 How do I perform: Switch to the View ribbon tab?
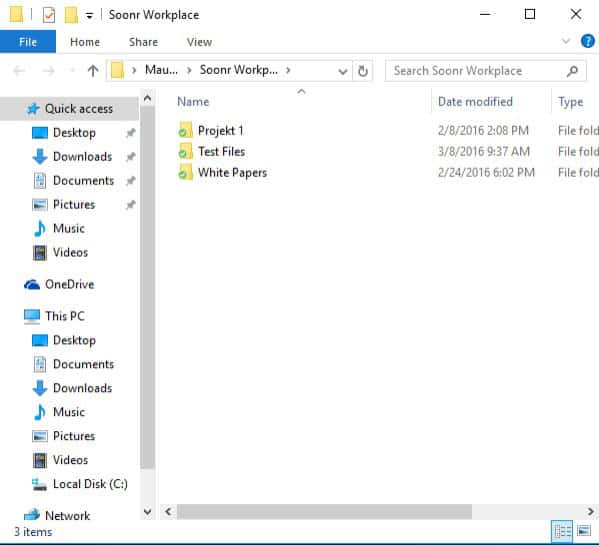click(199, 42)
